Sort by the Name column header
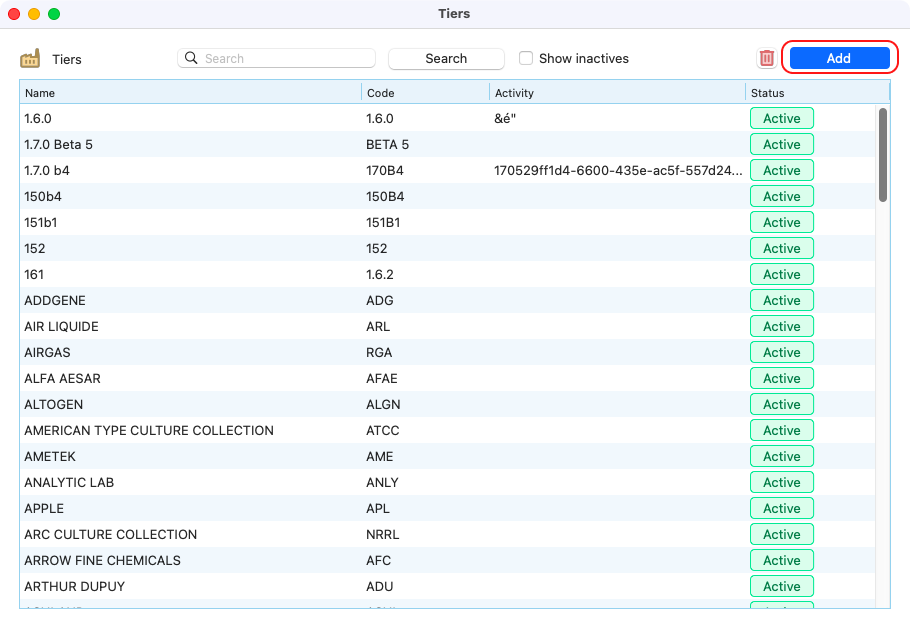The height and width of the screenshot is (628, 910). click(x=190, y=93)
